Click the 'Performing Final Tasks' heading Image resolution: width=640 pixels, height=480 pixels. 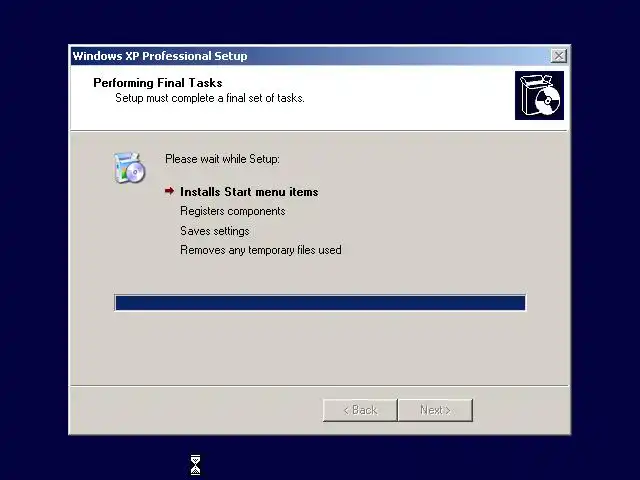click(x=158, y=83)
